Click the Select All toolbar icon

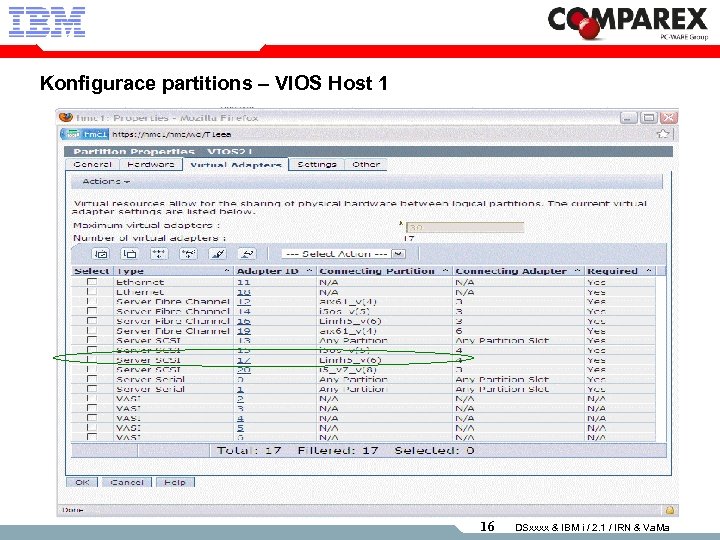pyautogui.click(x=101, y=253)
